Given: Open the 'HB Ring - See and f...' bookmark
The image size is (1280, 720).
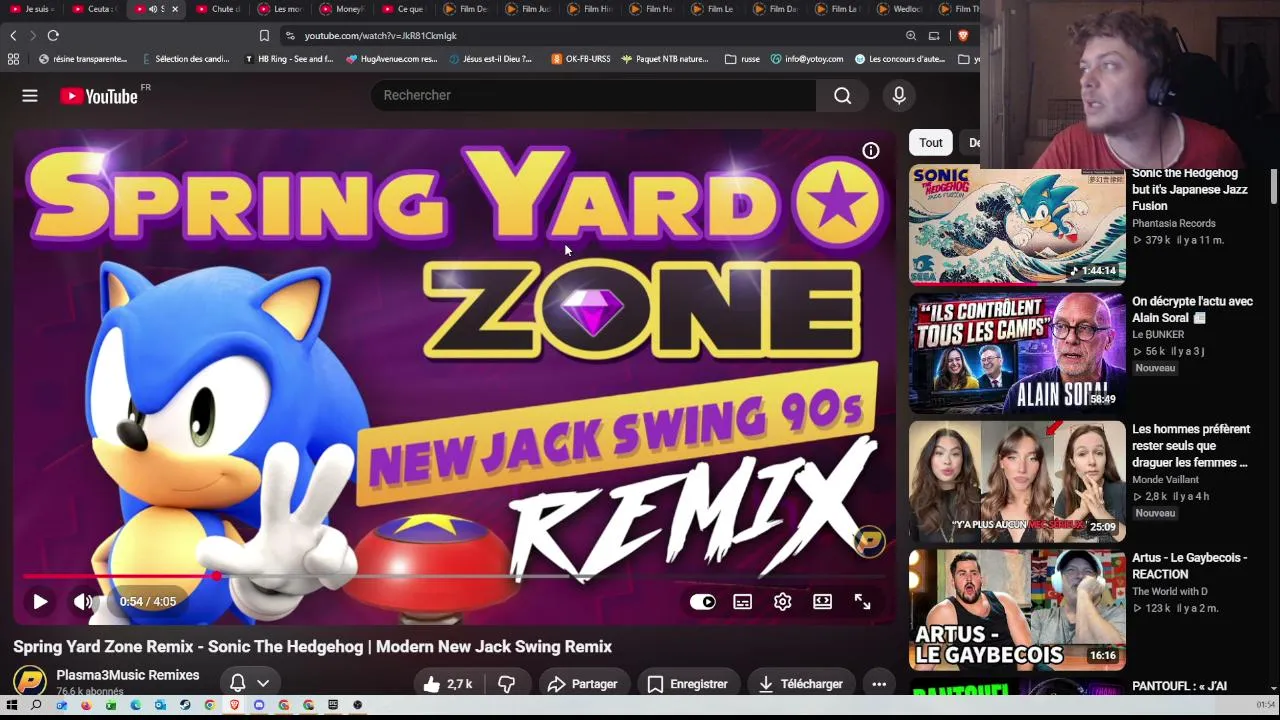Looking at the screenshot, I should click(288, 59).
